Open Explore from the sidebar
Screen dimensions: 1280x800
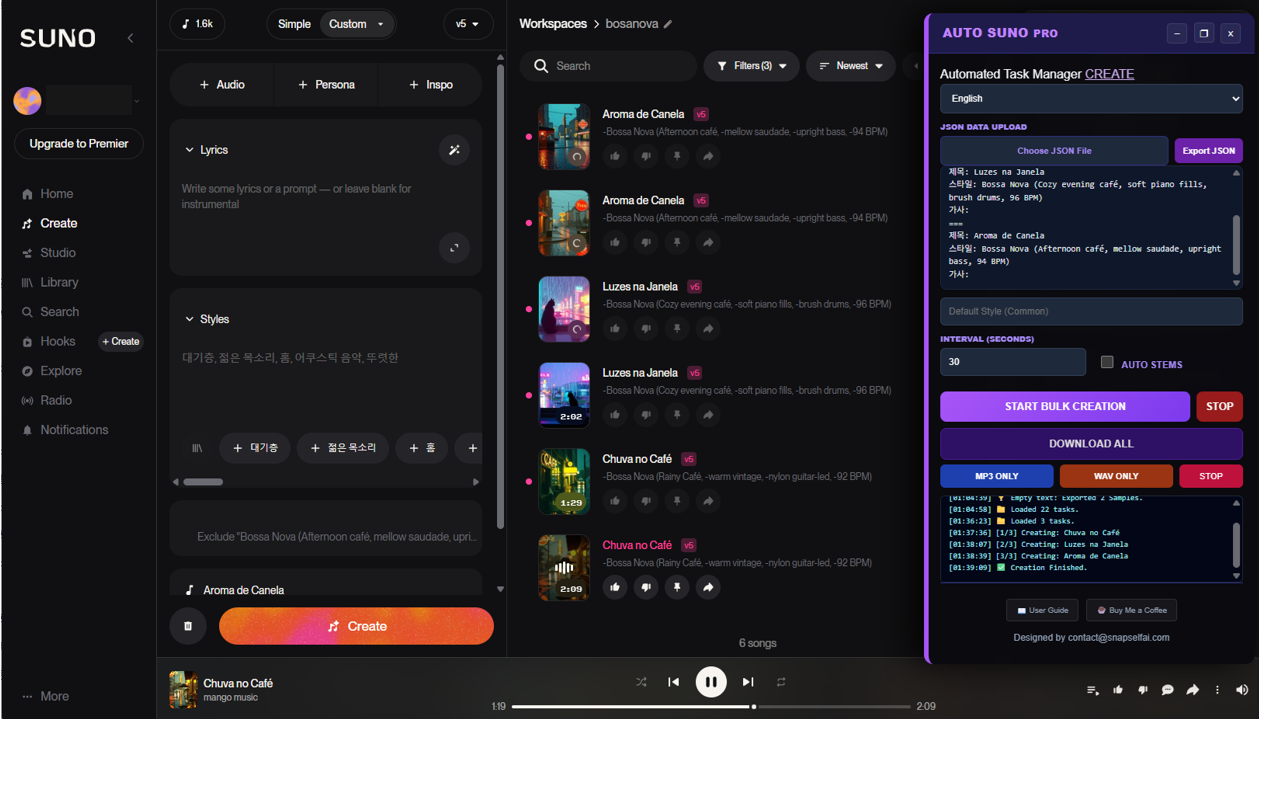51,371
